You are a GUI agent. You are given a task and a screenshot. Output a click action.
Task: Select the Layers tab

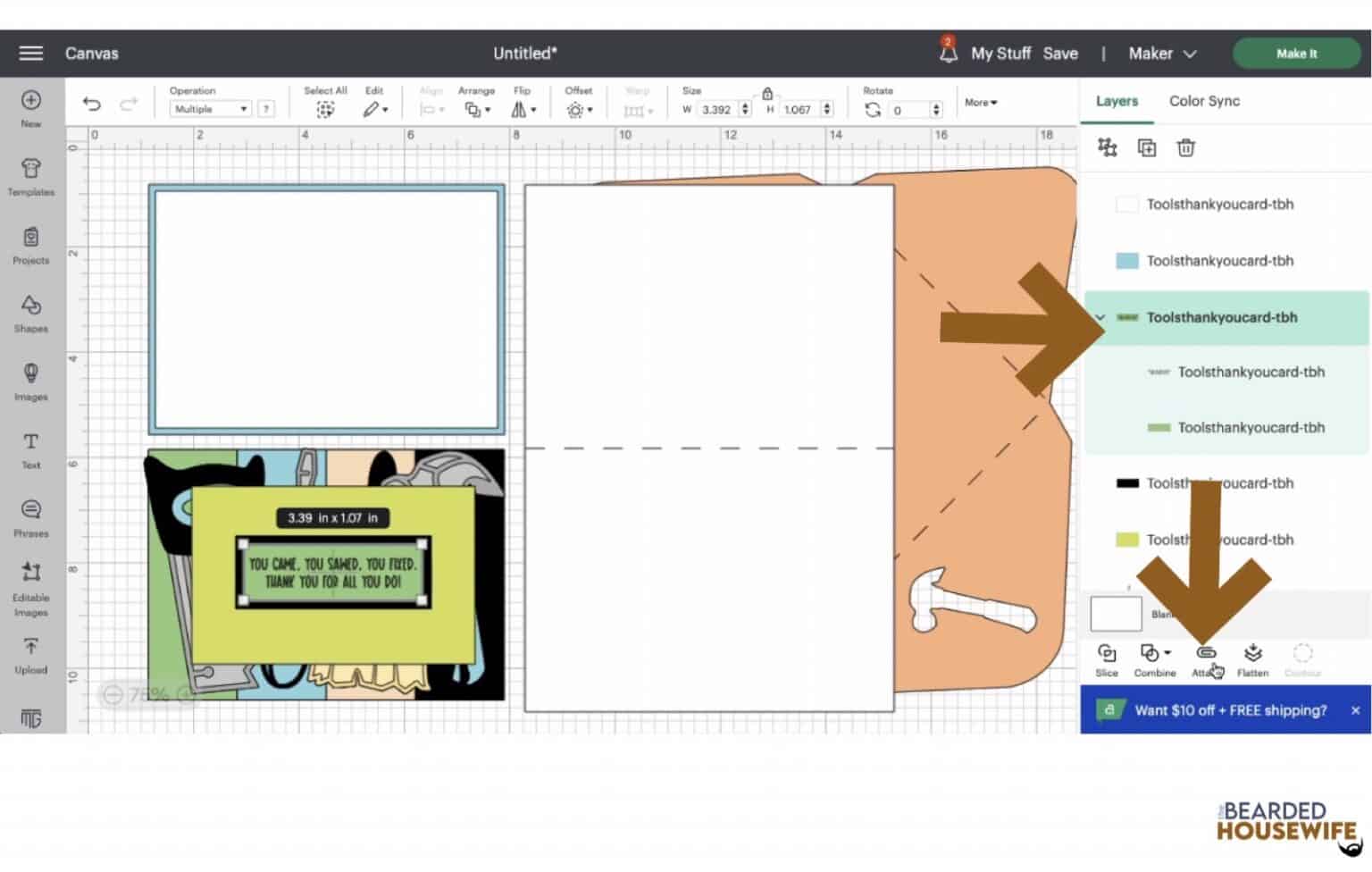click(1117, 101)
